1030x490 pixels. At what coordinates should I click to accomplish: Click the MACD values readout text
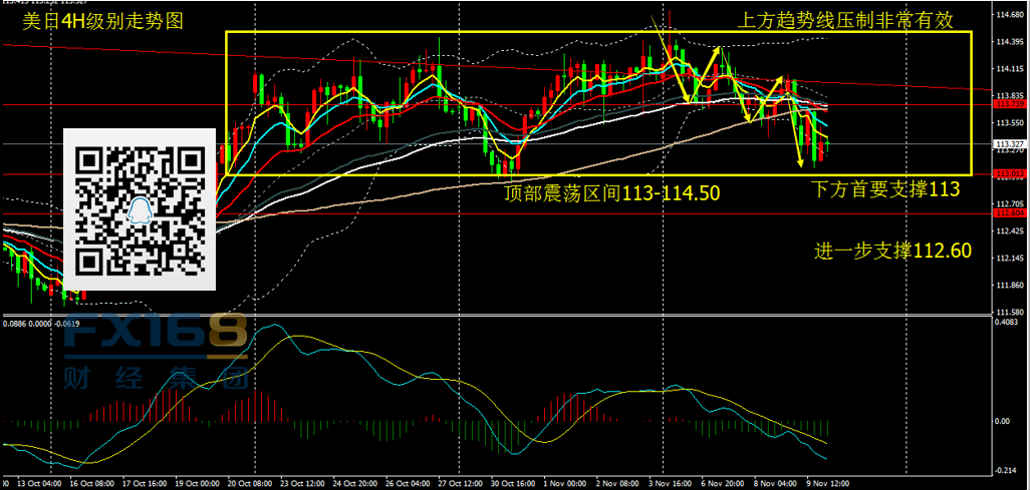click(41, 323)
